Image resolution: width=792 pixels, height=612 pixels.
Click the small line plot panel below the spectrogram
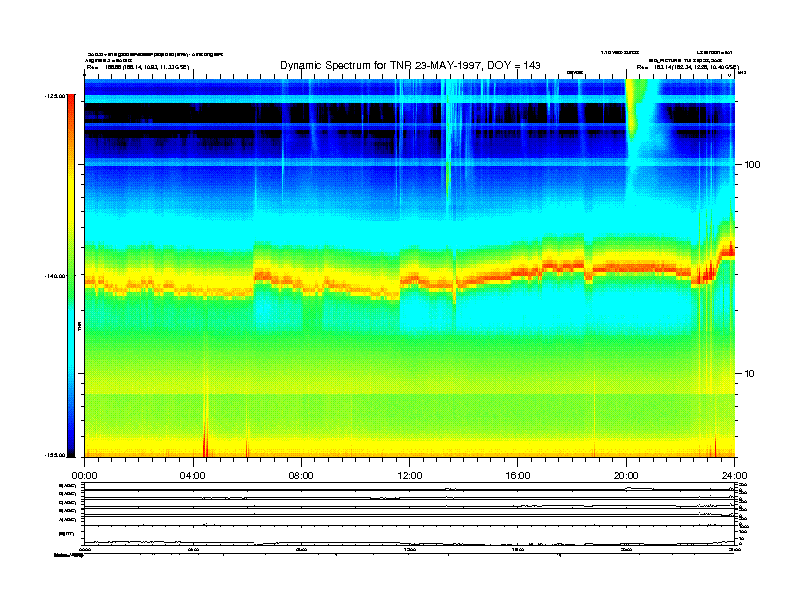click(x=410, y=514)
